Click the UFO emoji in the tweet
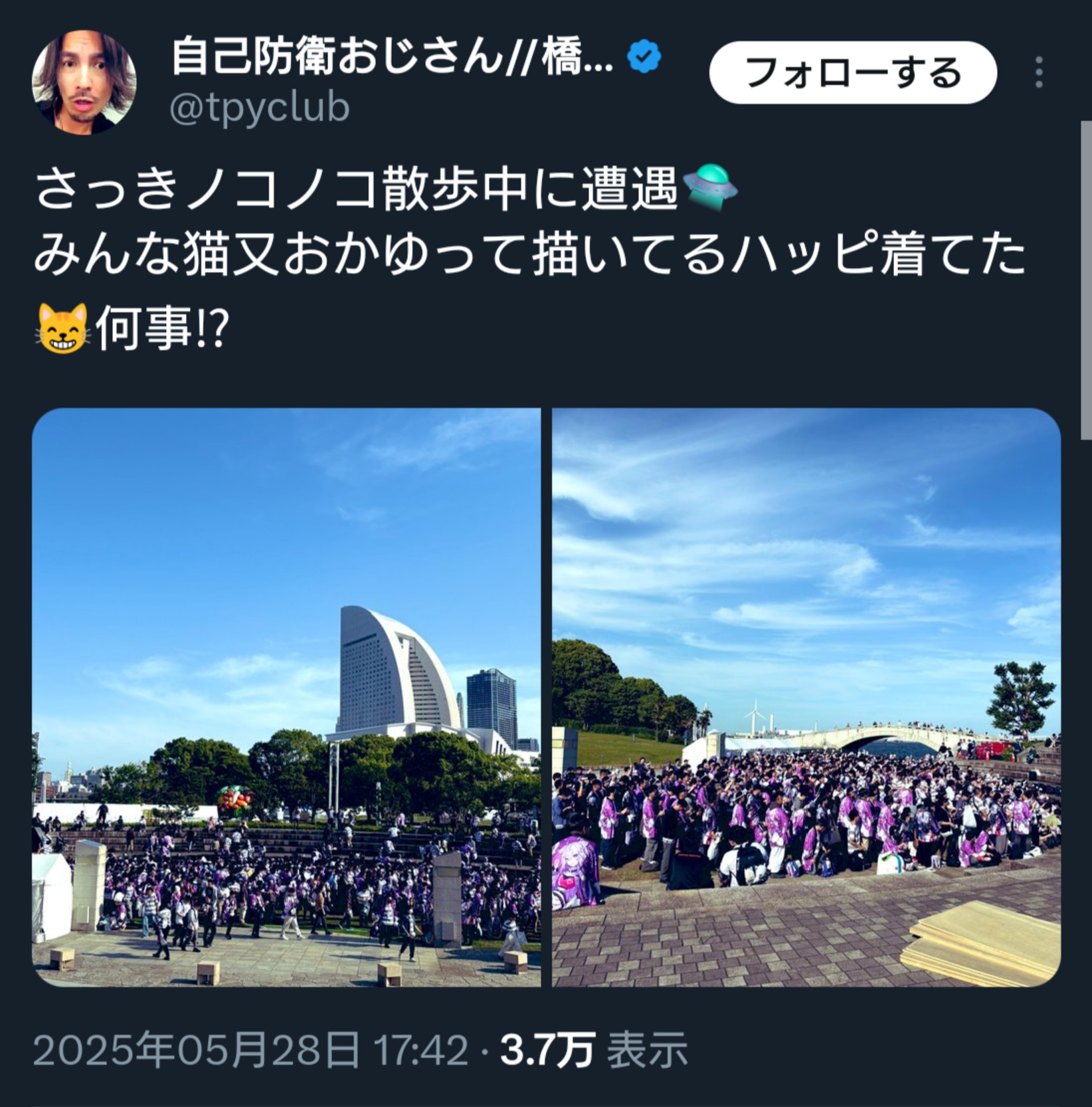 coord(710,189)
